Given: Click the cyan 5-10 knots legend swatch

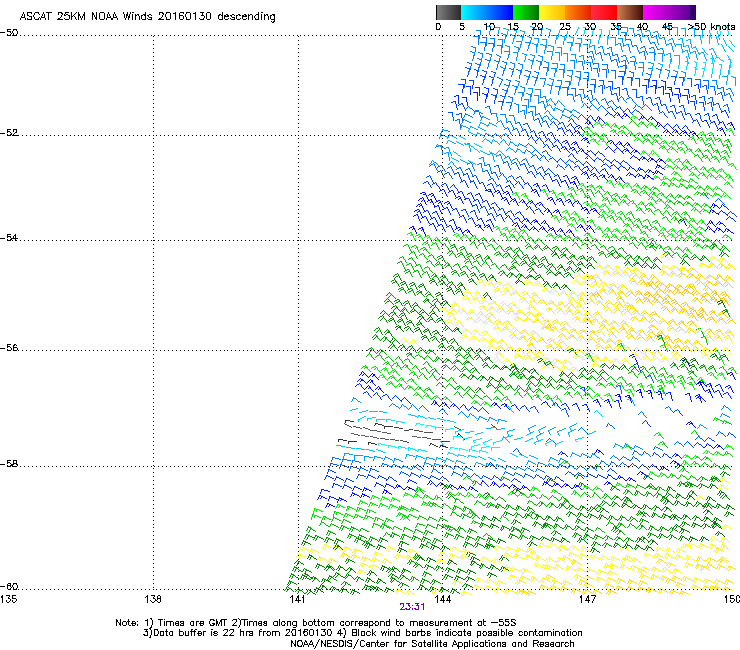Looking at the screenshot, I should 474,12.
